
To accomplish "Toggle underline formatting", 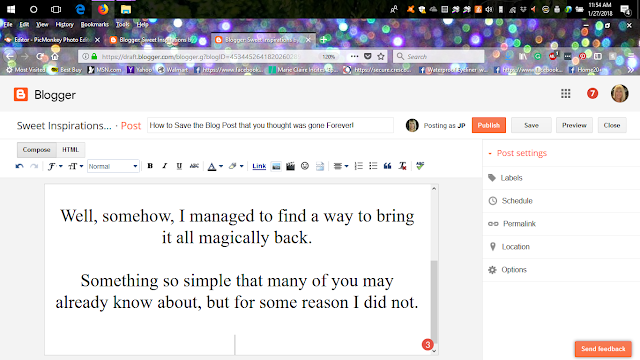I will coord(179,166).
